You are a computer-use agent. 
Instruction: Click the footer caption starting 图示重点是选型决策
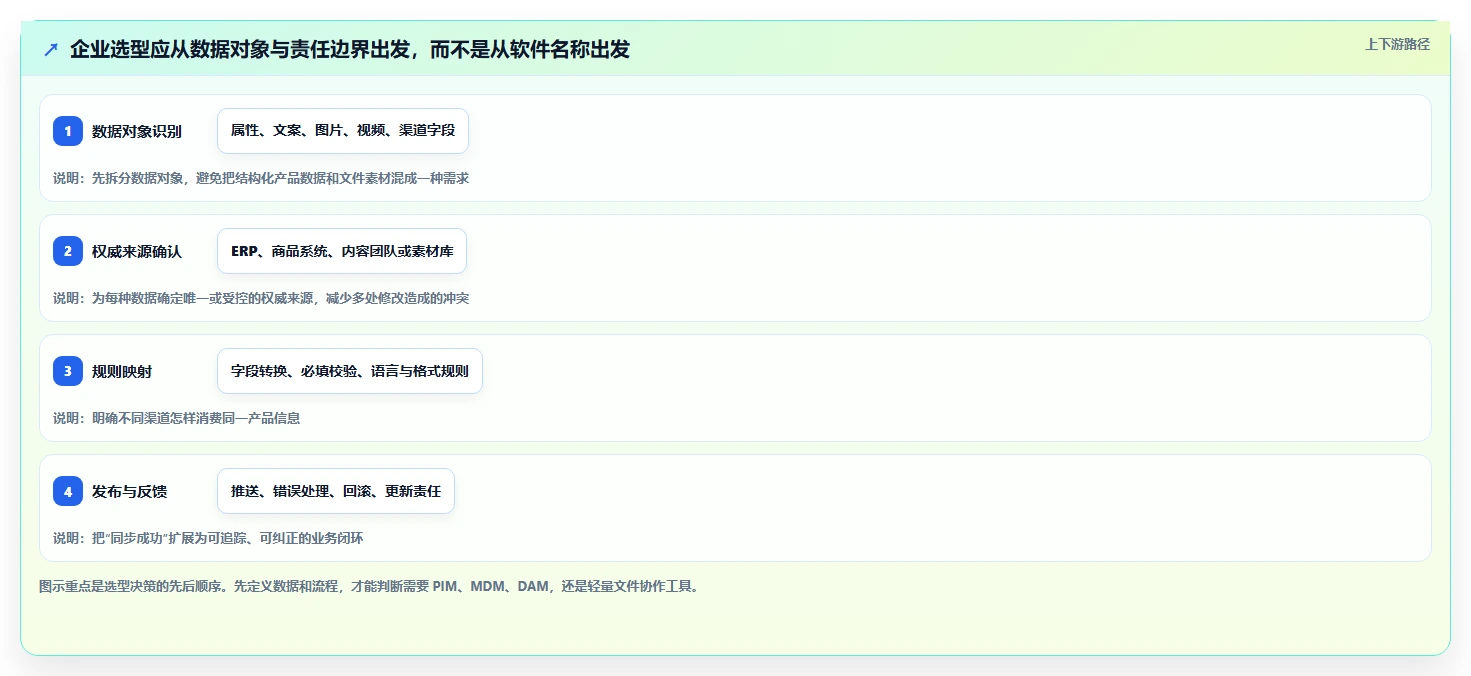[x=371, y=586]
